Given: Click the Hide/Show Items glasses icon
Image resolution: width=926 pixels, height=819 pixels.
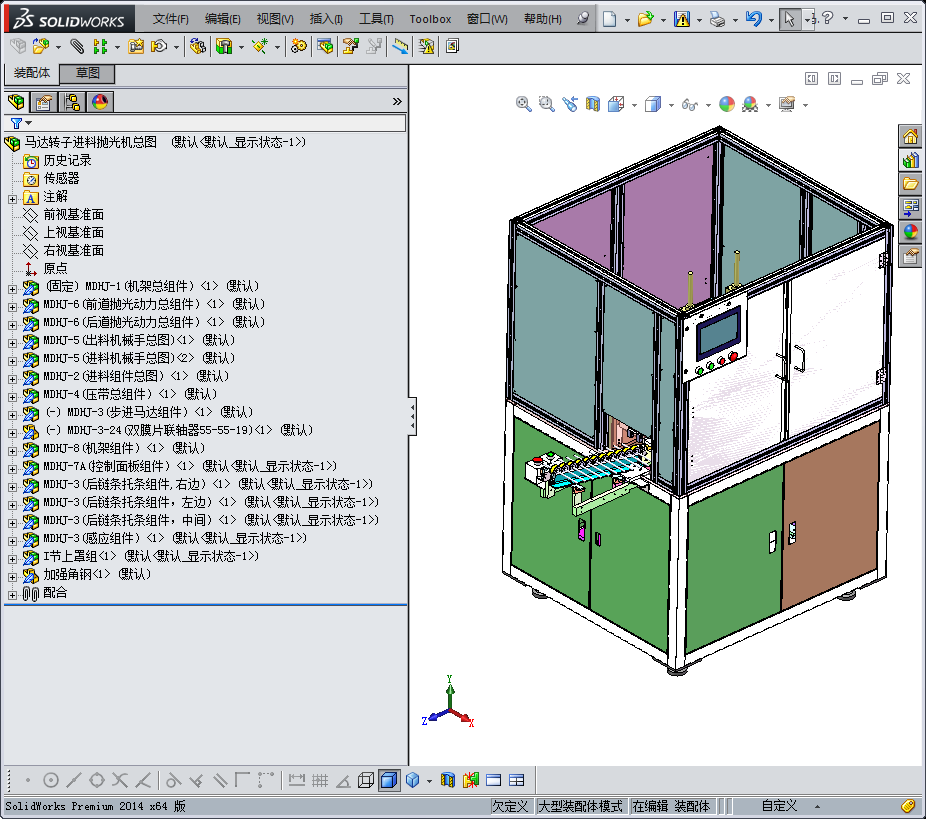Looking at the screenshot, I should 689,105.
